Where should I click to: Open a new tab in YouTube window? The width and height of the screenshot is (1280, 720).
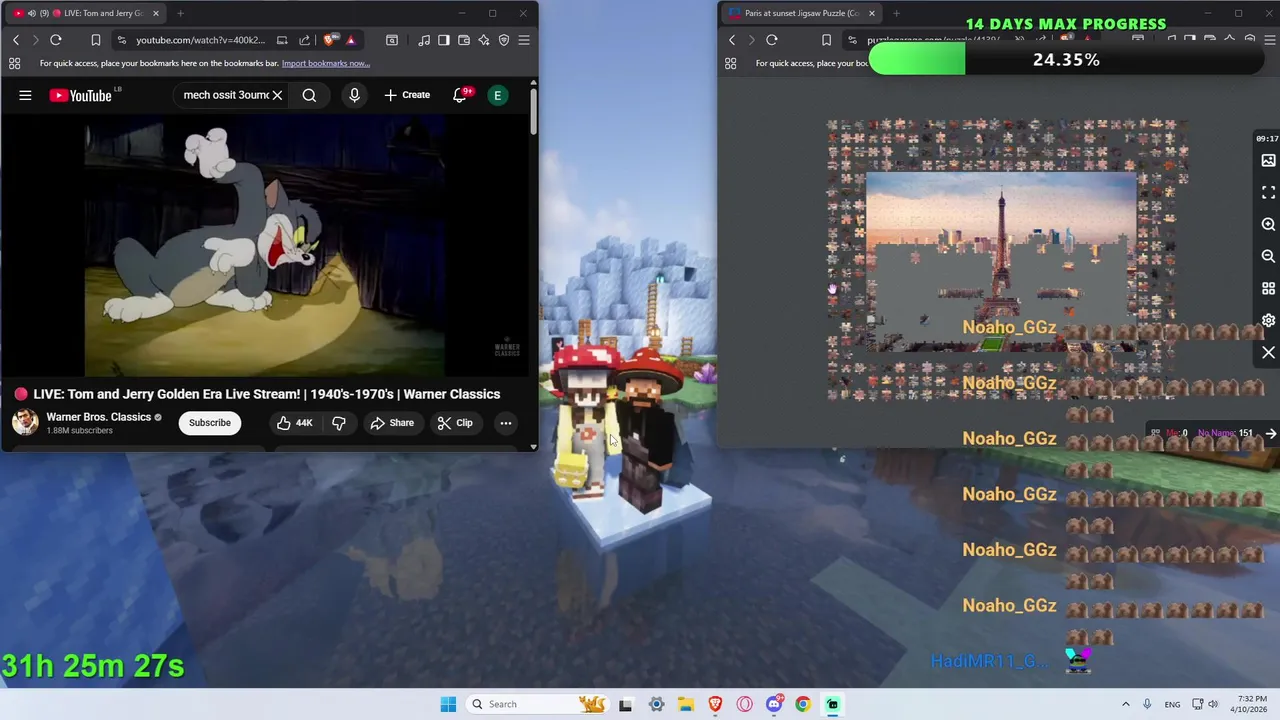pos(180,13)
